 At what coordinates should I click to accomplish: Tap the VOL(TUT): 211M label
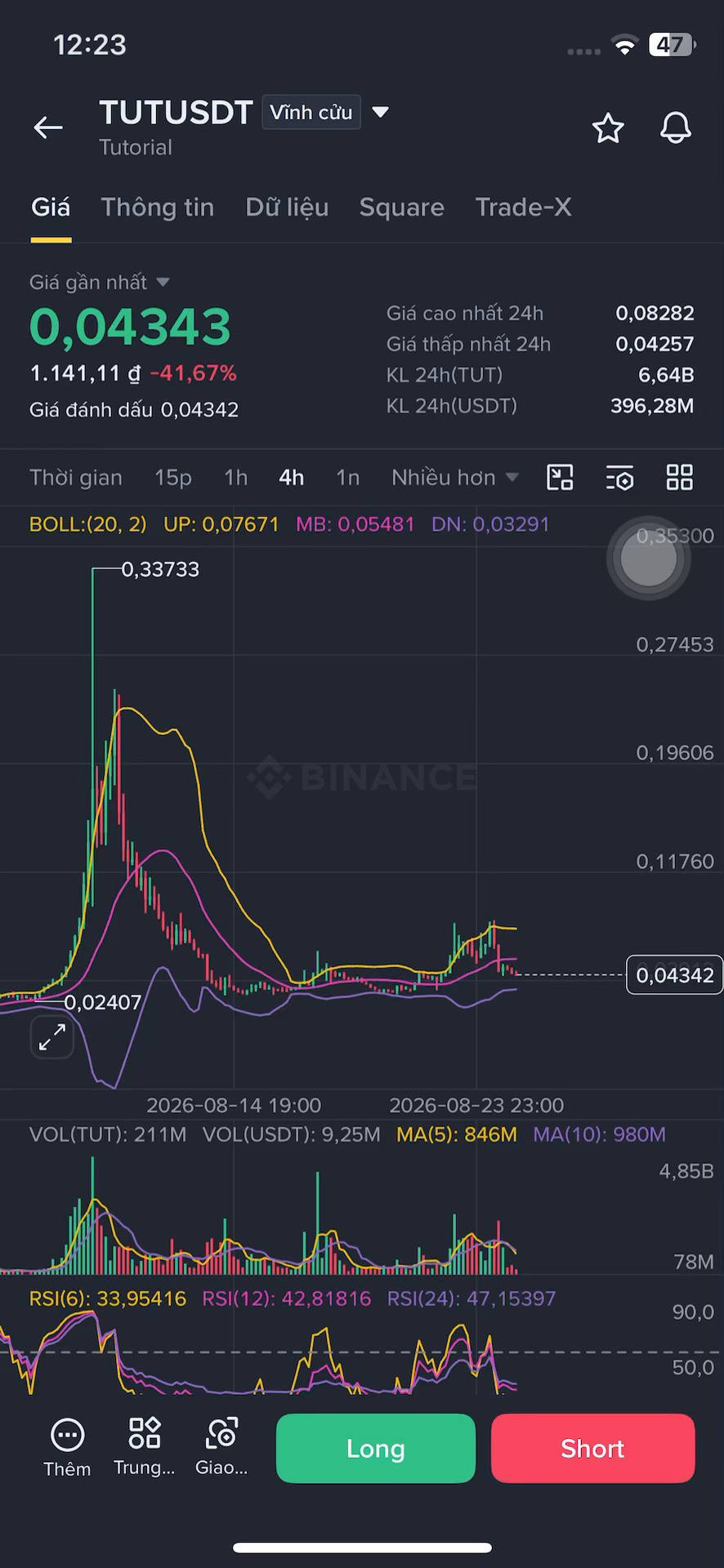click(x=108, y=1135)
